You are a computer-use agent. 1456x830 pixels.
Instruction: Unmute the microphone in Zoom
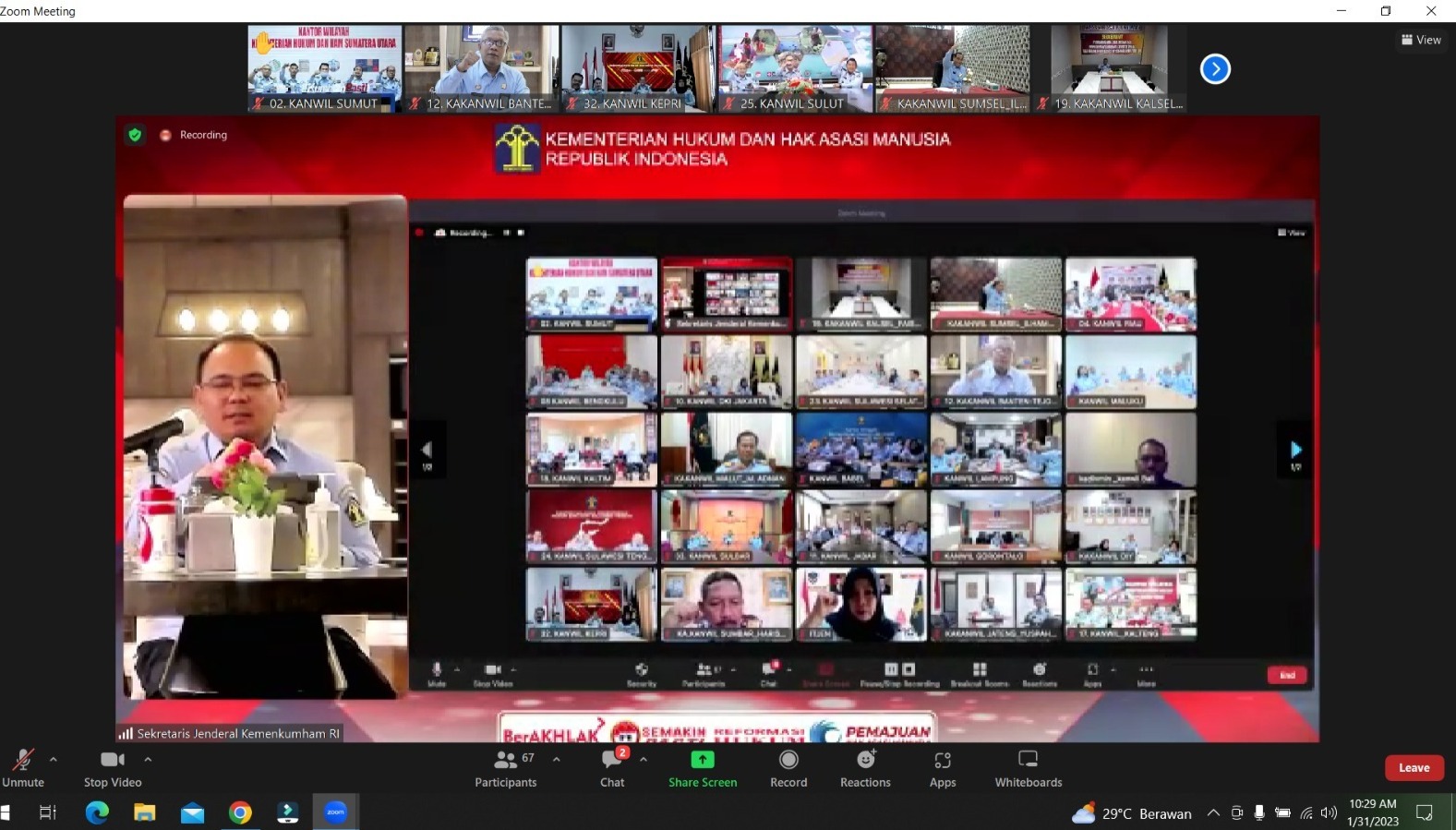[x=23, y=767]
